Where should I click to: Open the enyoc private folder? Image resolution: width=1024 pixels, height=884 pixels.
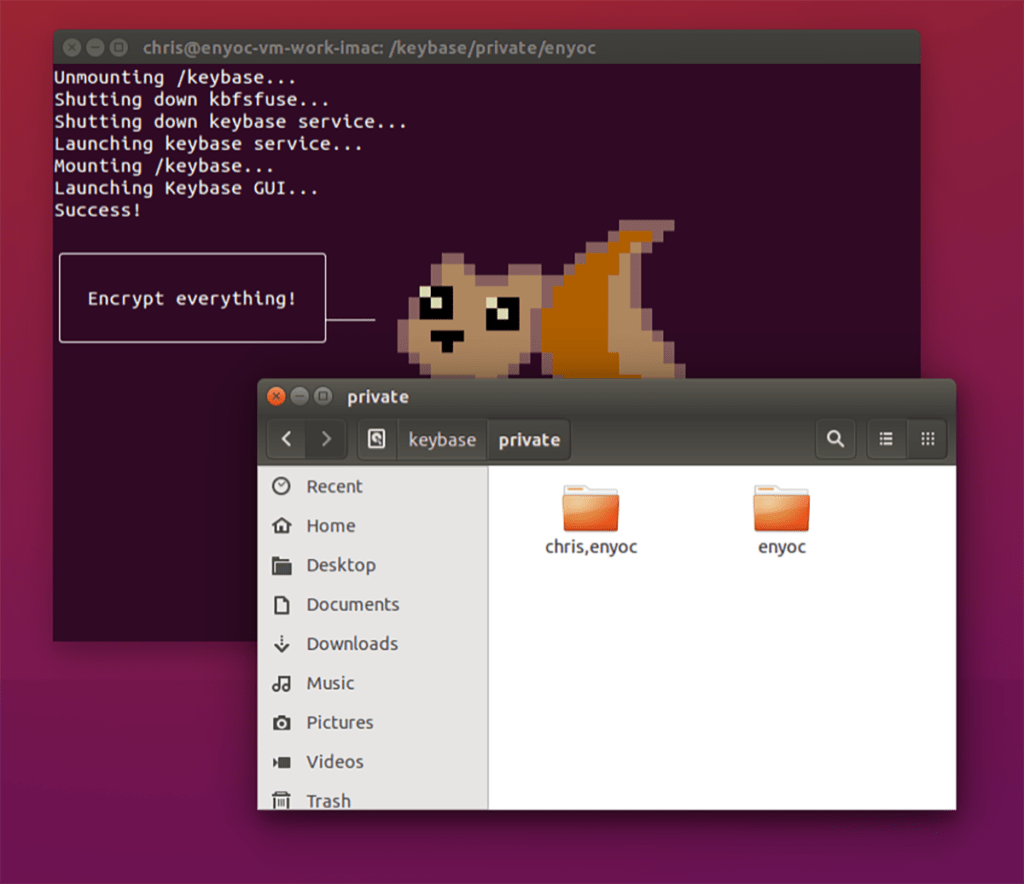(x=781, y=511)
